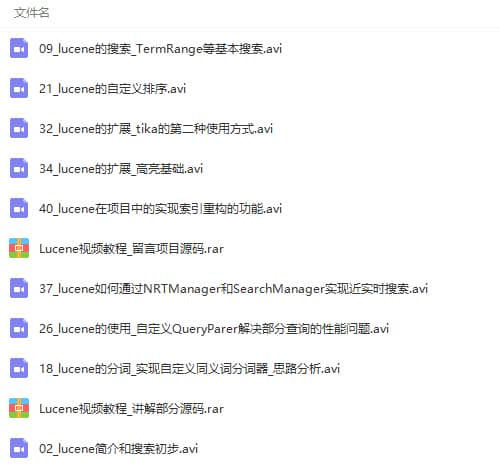The height and width of the screenshot is (475, 500).
Task: Click archive icon of 讲解部分源码.rar
Action: tap(19, 408)
